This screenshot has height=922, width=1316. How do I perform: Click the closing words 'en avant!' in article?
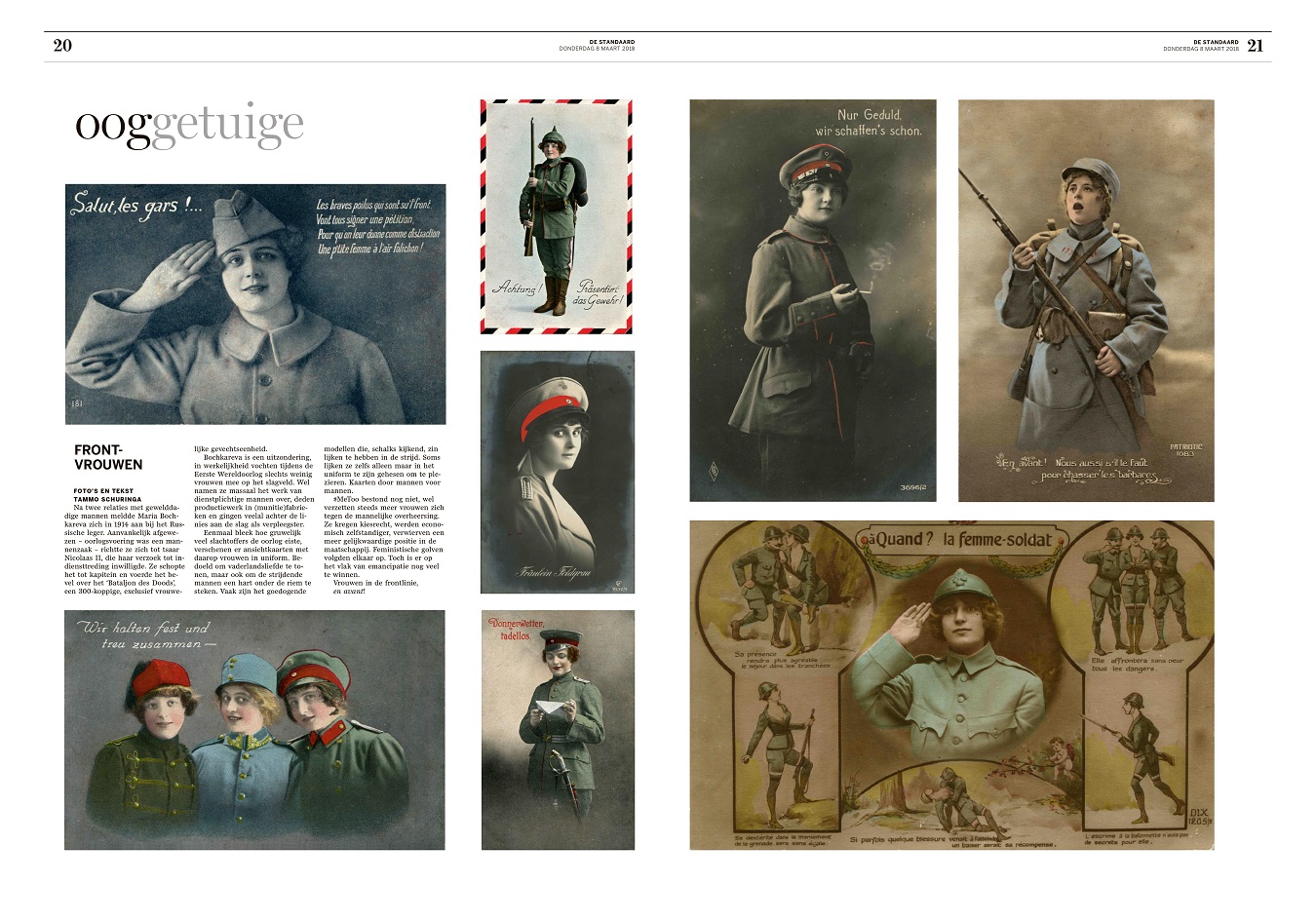click(x=349, y=591)
